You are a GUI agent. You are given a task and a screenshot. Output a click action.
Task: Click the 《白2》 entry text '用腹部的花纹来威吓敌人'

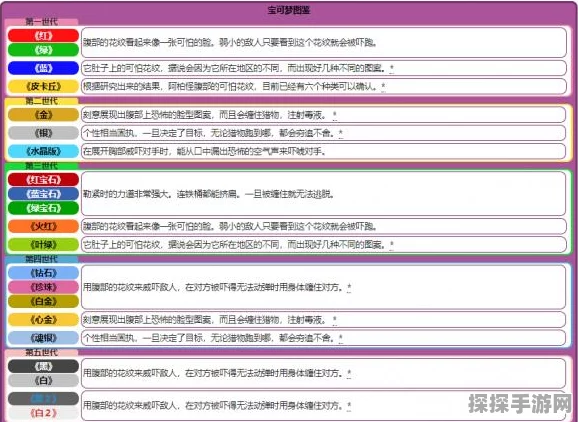point(130,406)
